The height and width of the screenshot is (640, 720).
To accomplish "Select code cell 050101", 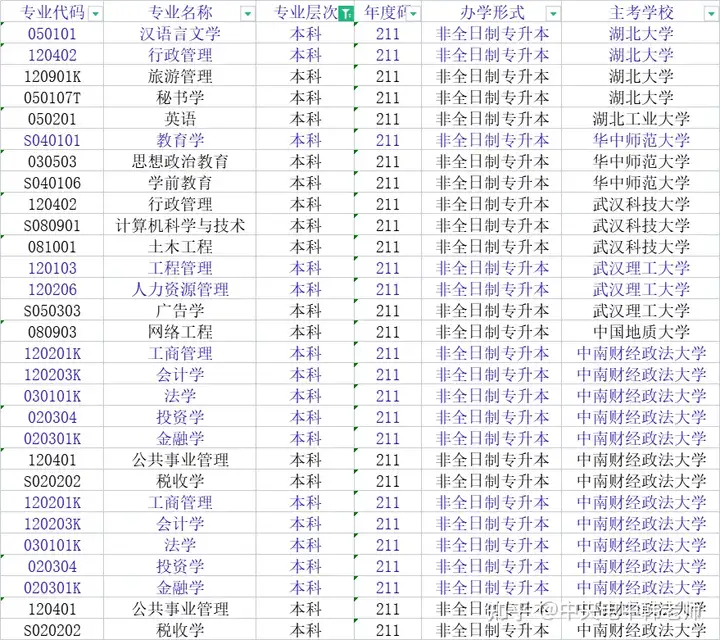I will click(52, 34).
